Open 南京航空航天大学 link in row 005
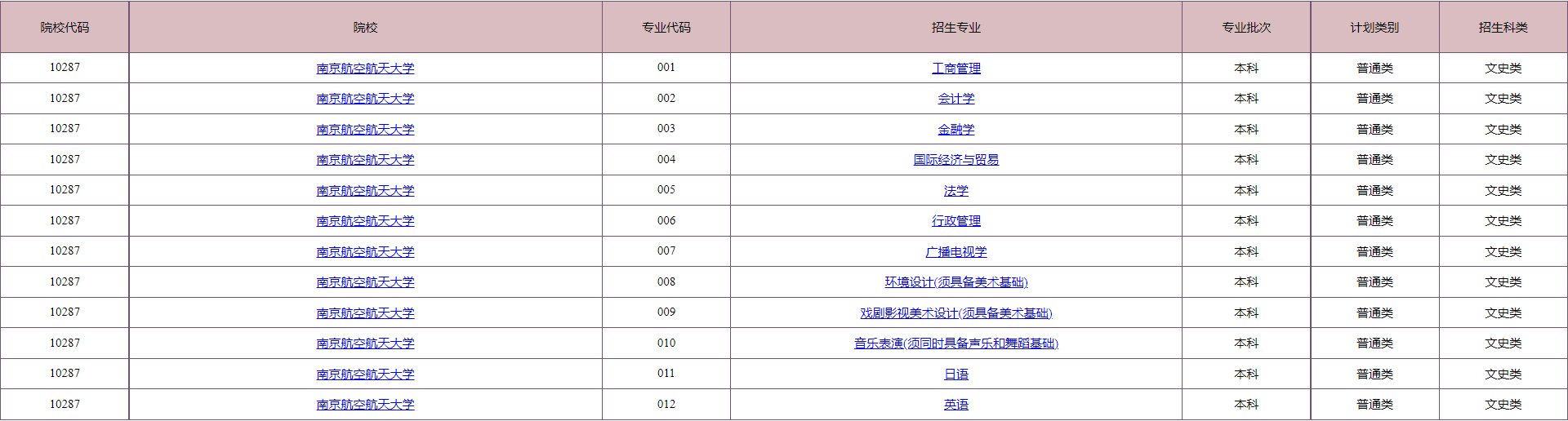This screenshot has height=421, width=1568. pos(365,190)
